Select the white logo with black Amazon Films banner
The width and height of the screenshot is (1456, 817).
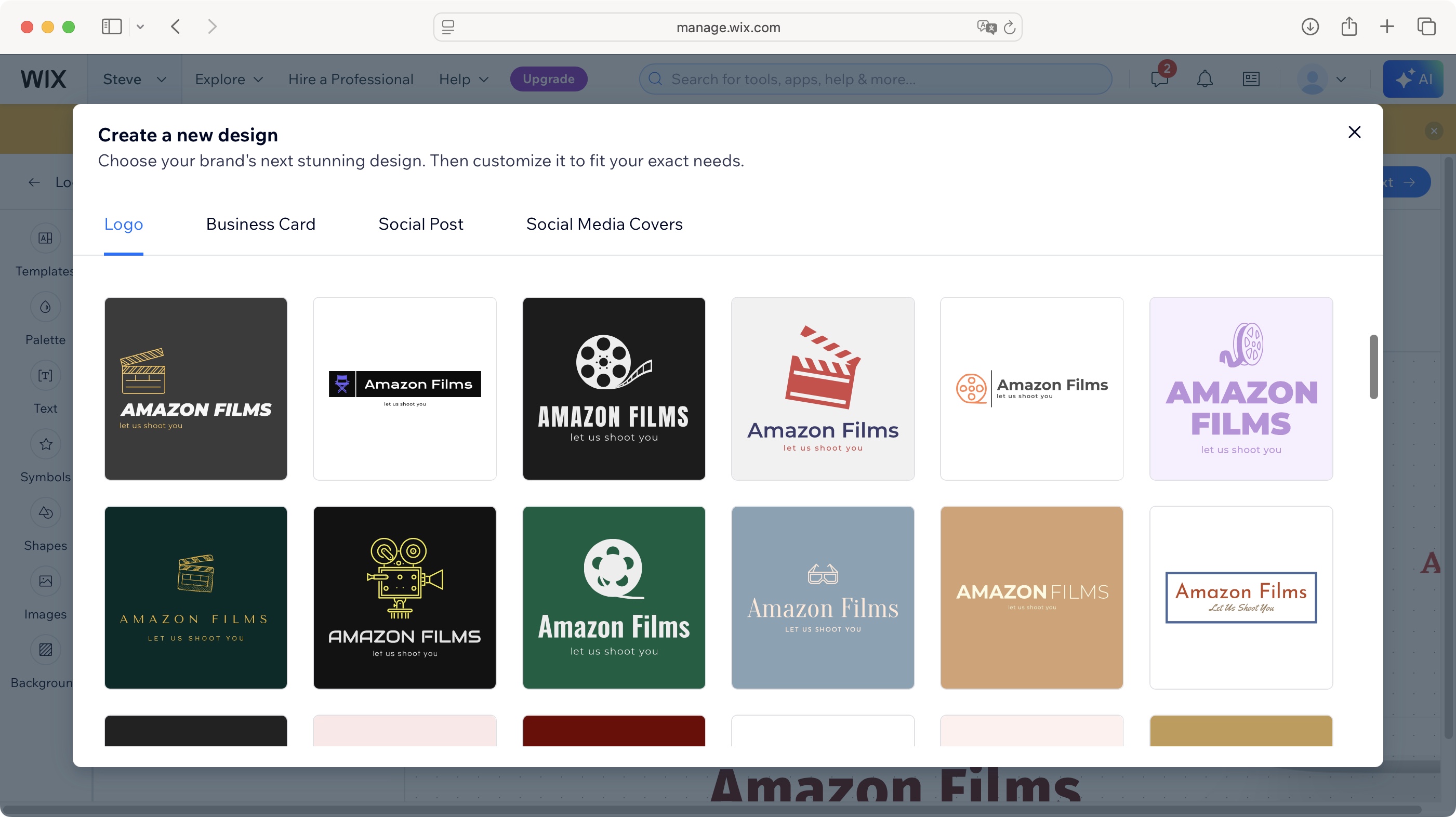405,388
